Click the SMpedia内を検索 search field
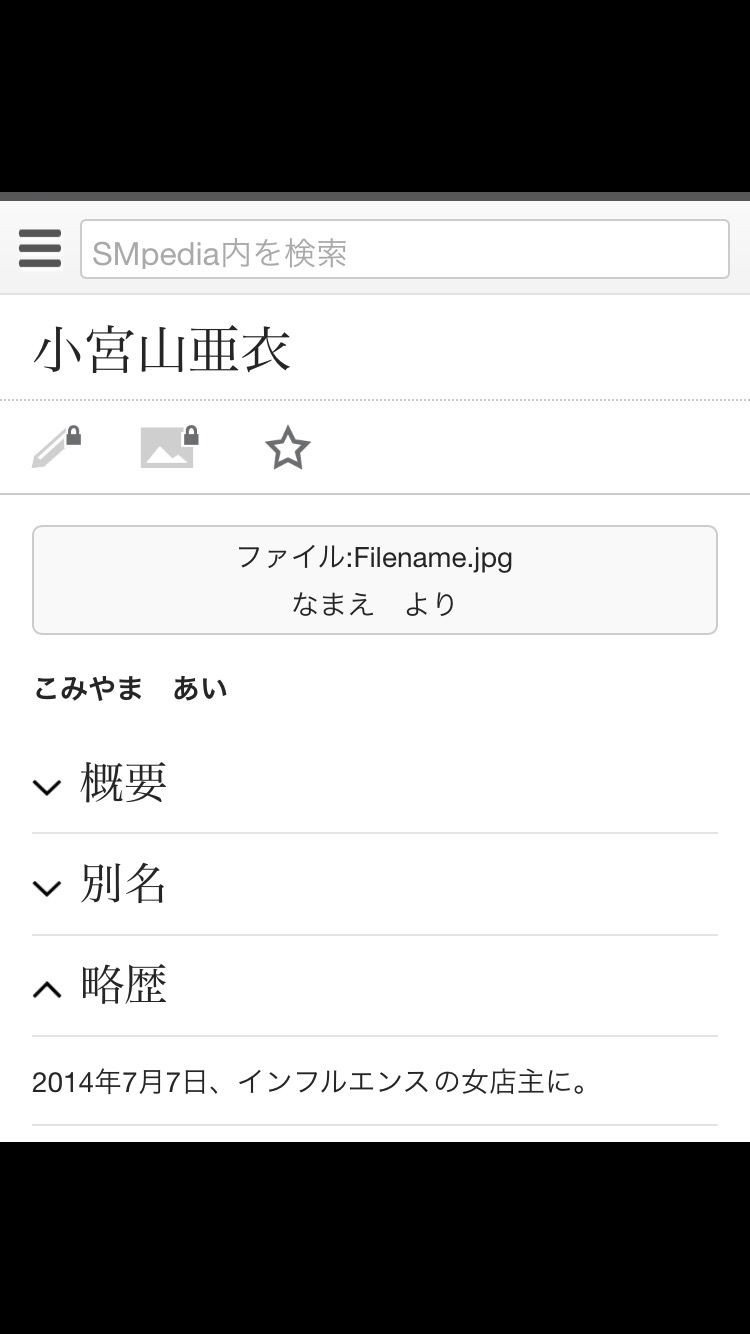The height and width of the screenshot is (1334, 750). pos(404,250)
